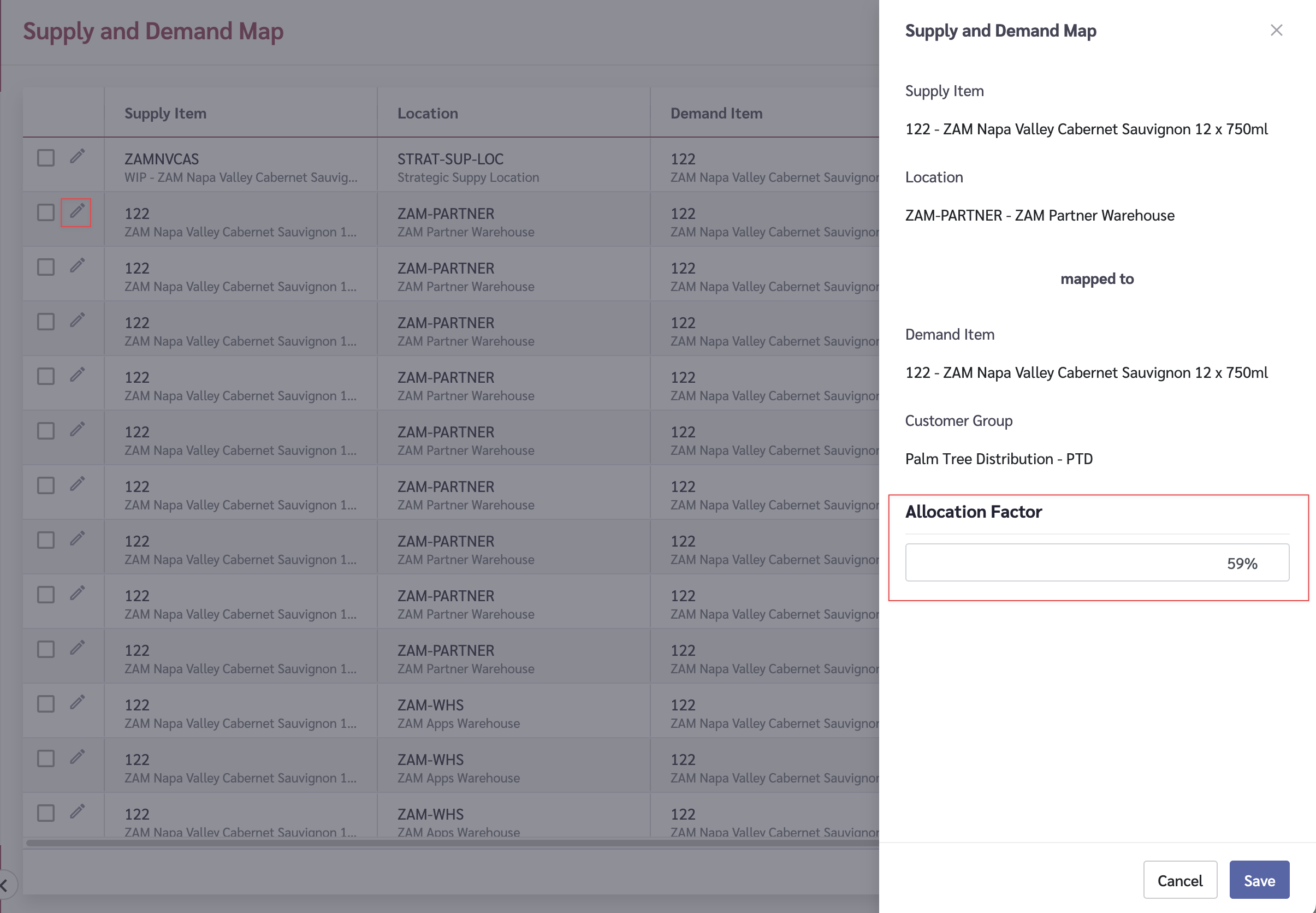Click pencil icon on middle ZAM-WHS row
Image resolution: width=1316 pixels, height=913 pixels.
[x=77, y=757]
